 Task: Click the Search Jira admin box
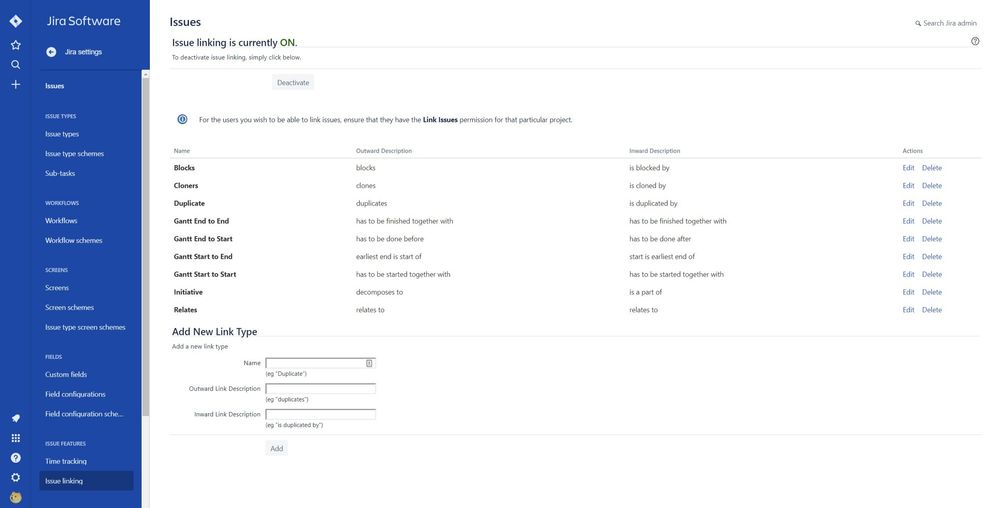click(946, 24)
